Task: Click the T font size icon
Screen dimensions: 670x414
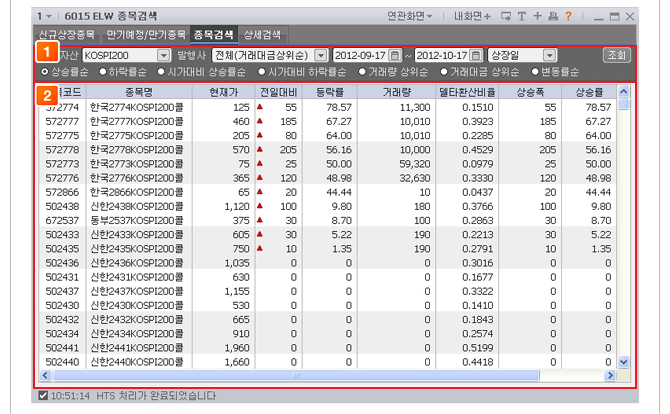Action: (522, 16)
